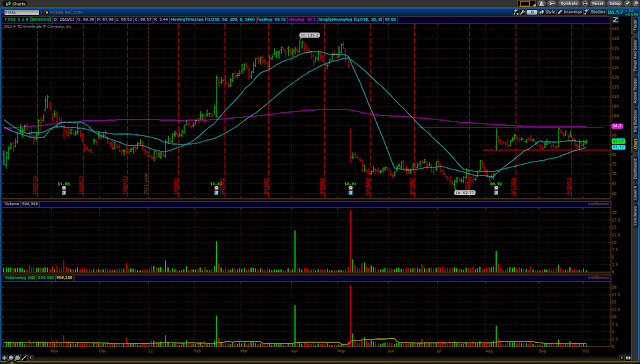Open the Symbols button in top bar
The image size is (640, 364).
[x=569, y=3]
